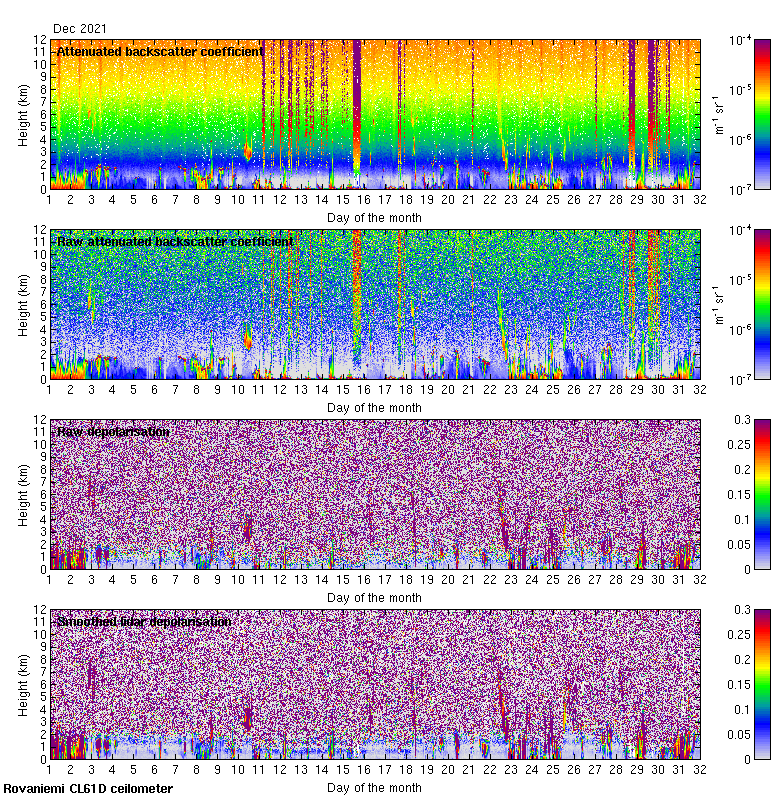Click day 1 tick on raw backscatter plot axis
780x800 pixels.
tap(50, 390)
